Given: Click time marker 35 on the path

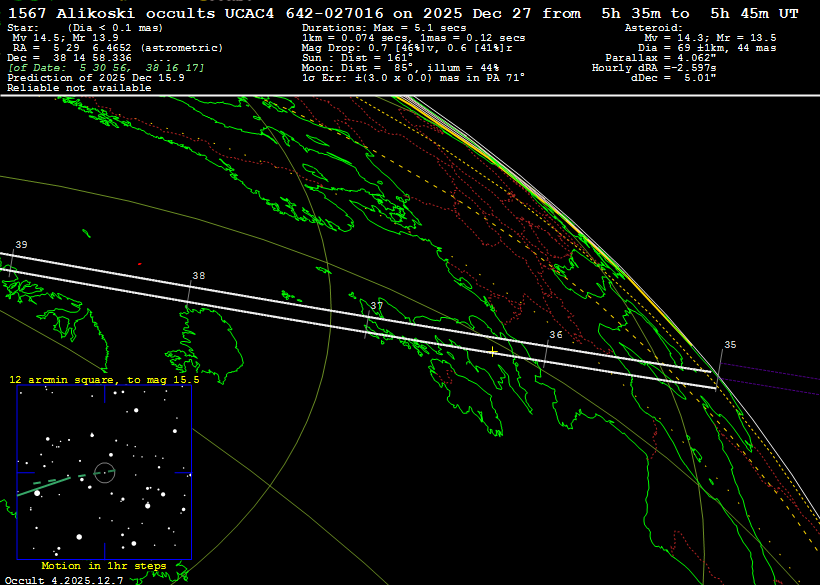Looking at the screenshot, I should click(x=730, y=344).
